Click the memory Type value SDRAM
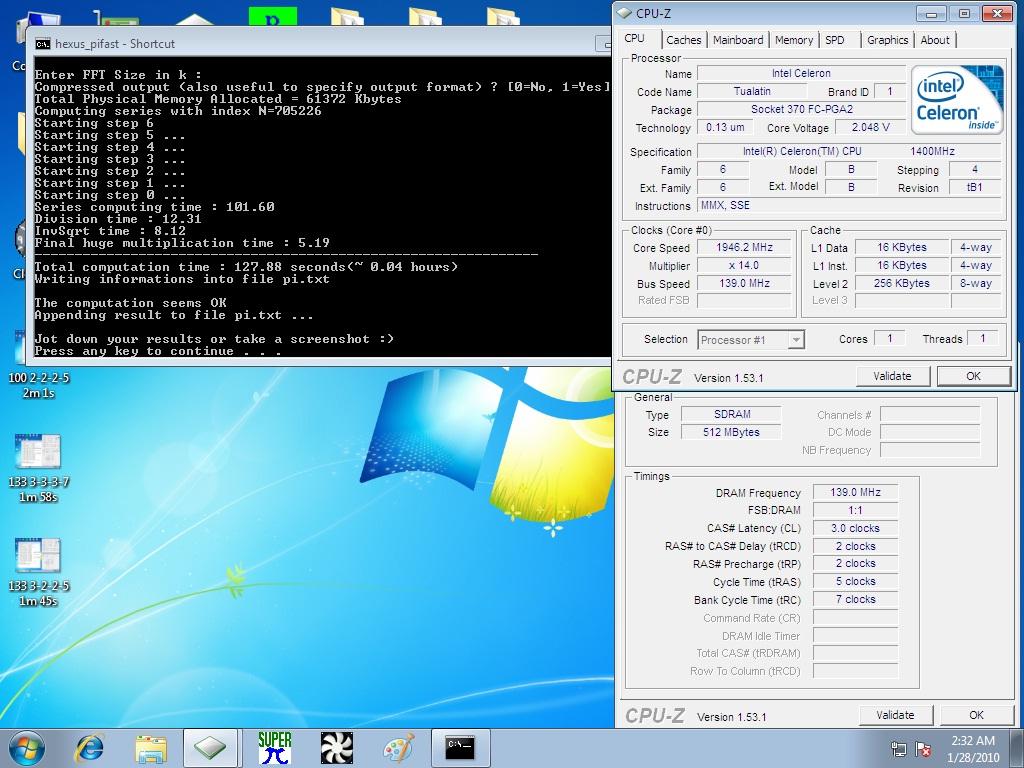This screenshot has height=768, width=1024. 731,414
